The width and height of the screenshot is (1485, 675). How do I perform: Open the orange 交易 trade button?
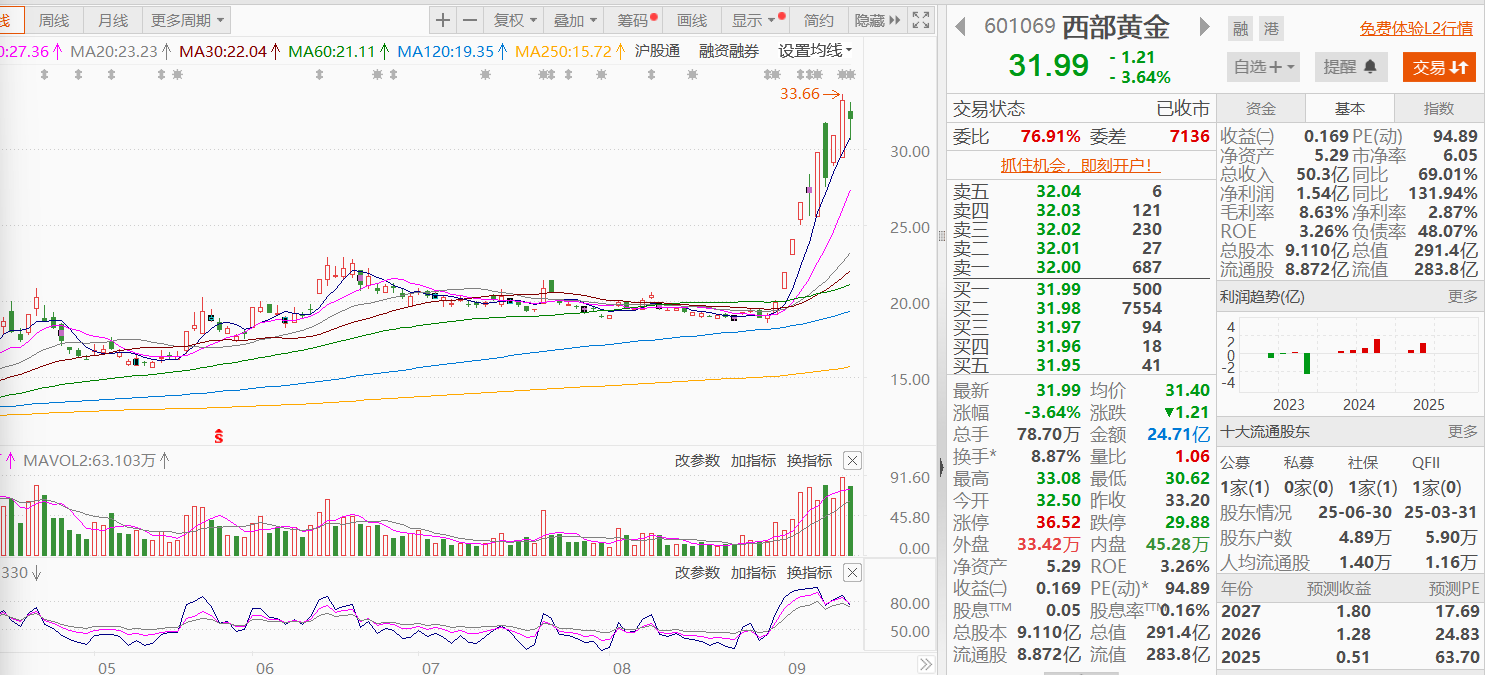pyautogui.click(x=1439, y=67)
